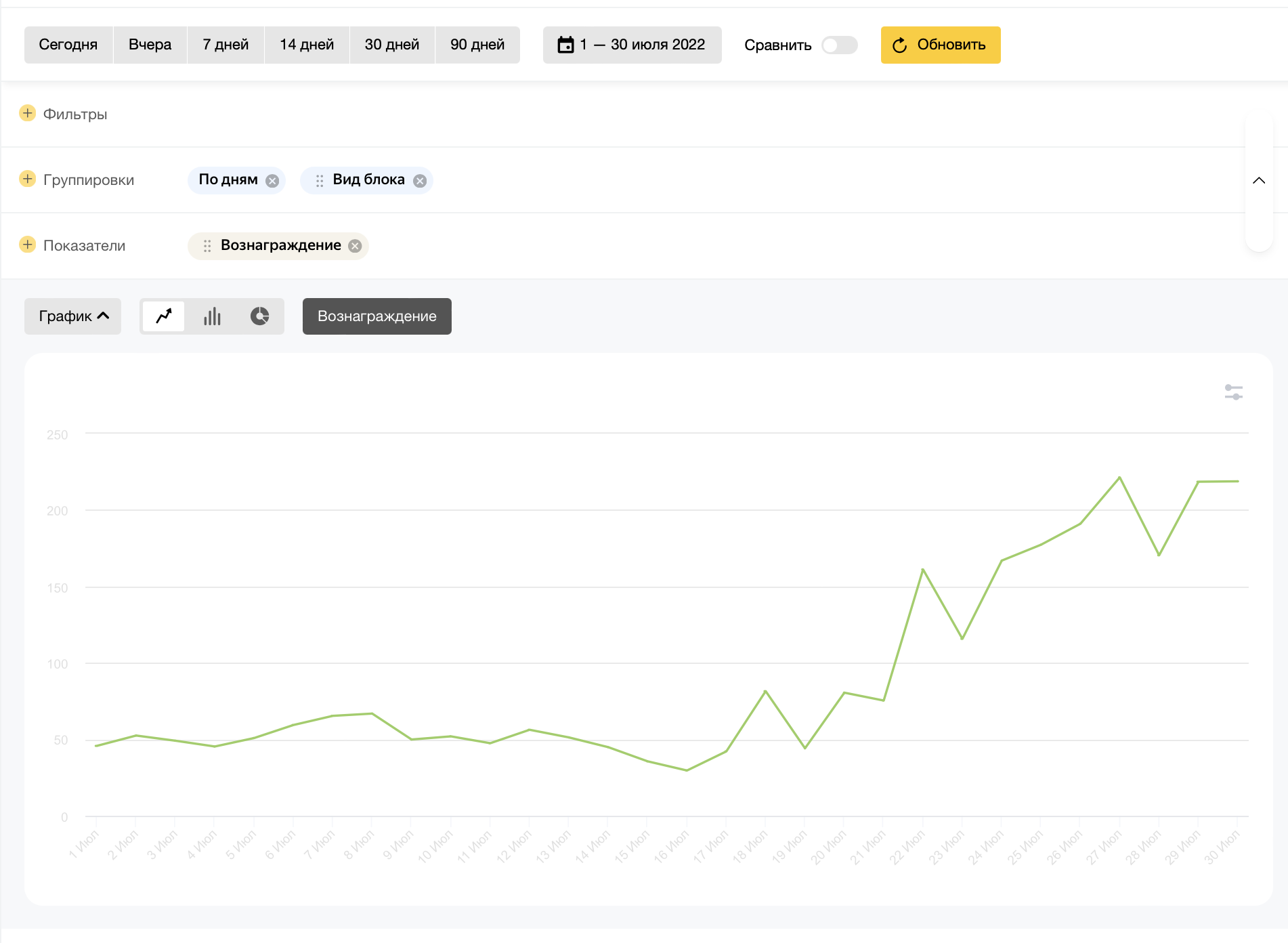Add a grouping with plus icon
The image size is (1288, 943).
pyautogui.click(x=28, y=179)
